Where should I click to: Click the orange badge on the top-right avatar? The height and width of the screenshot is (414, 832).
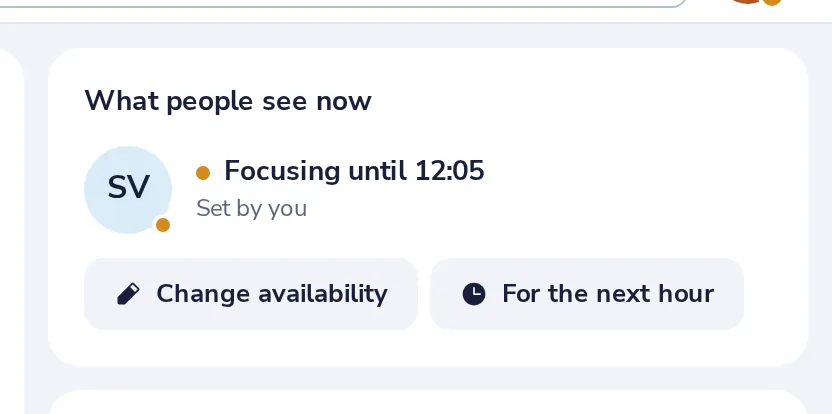click(772, 2)
